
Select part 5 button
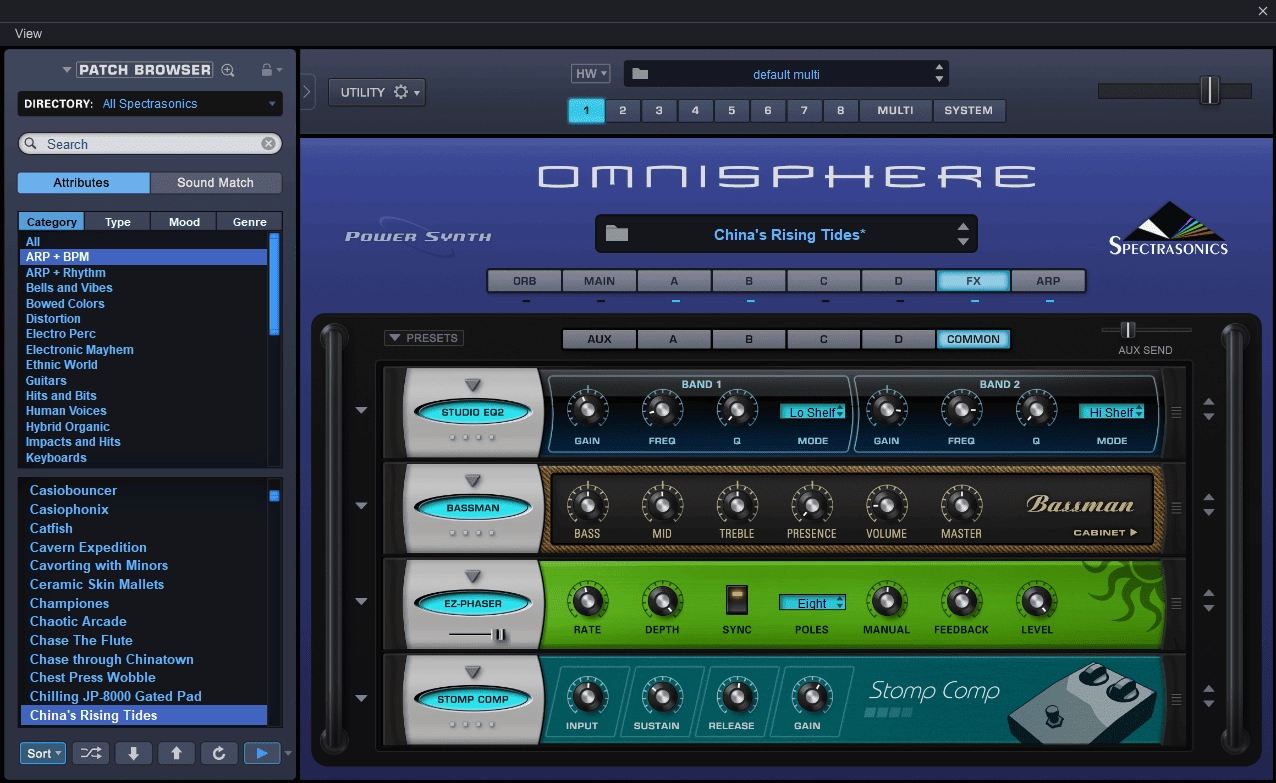point(732,110)
